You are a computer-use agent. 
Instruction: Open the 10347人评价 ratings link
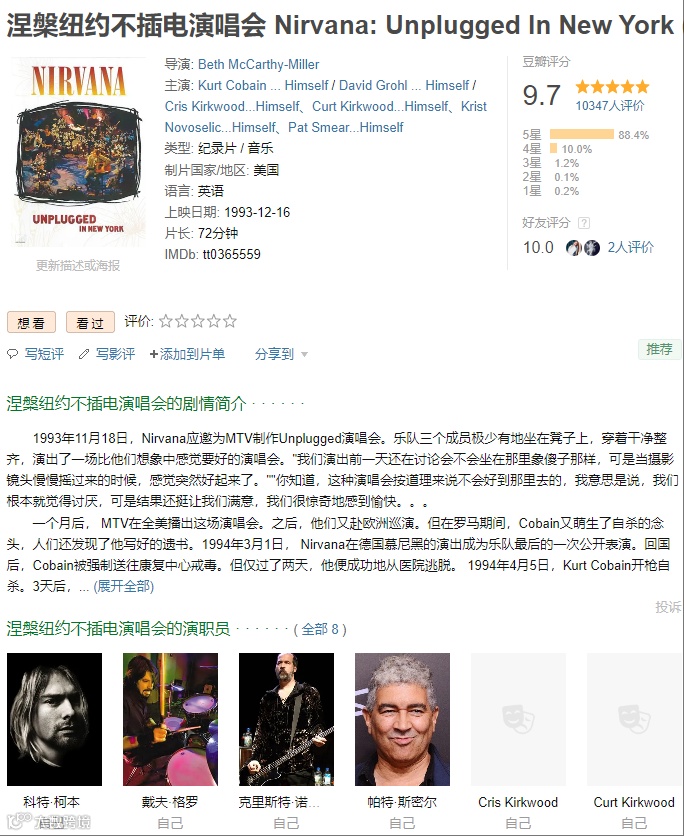tap(610, 106)
